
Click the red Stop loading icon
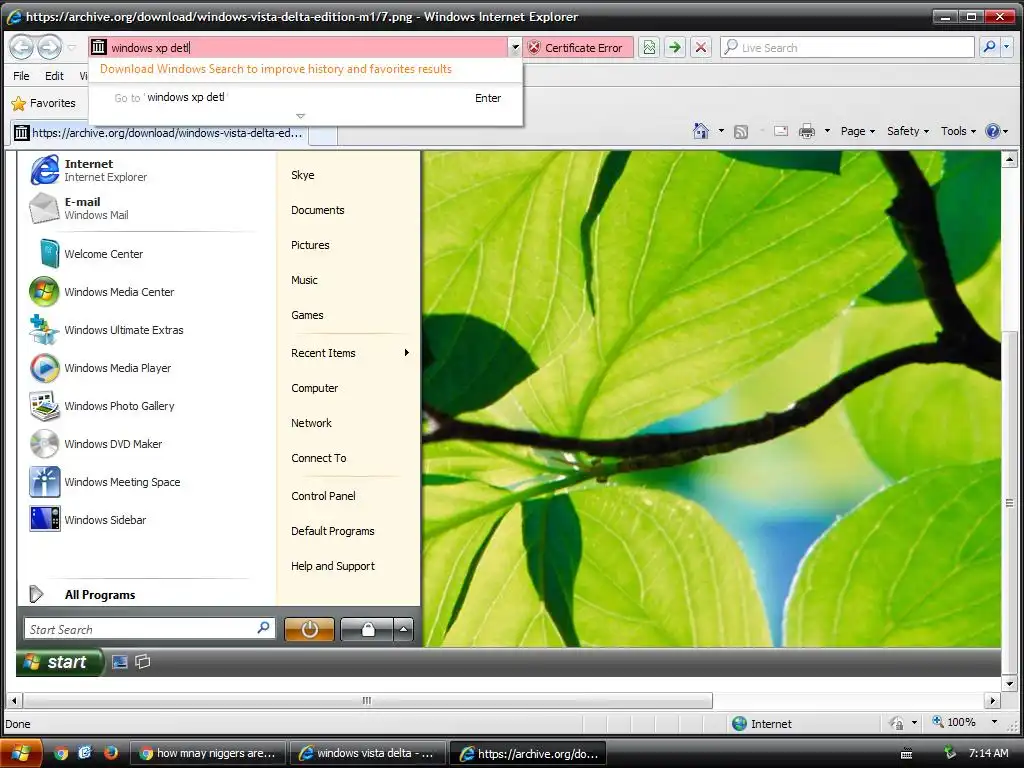(701, 48)
